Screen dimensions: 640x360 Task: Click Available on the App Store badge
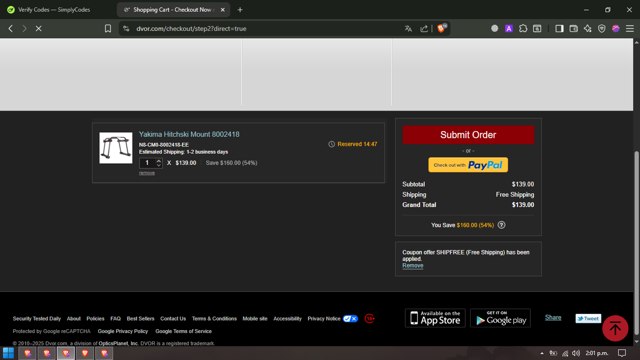click(x=435, y=318)
